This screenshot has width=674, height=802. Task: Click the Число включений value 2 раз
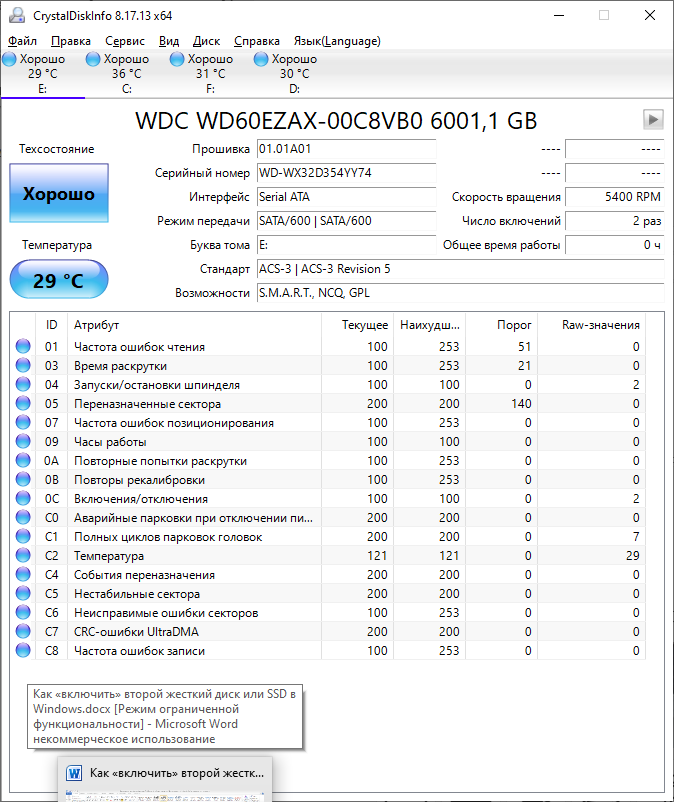tap(614, 221)
